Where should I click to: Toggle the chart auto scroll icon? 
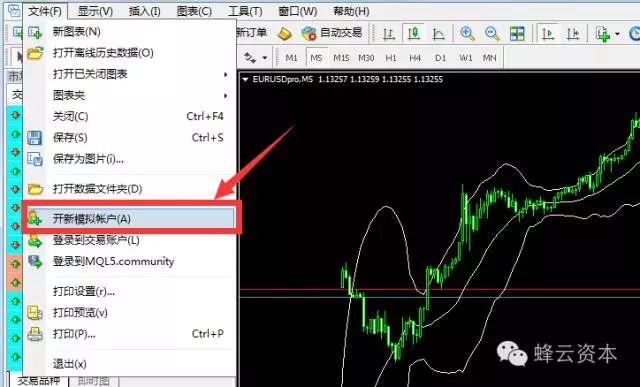(x=548, y=33)
